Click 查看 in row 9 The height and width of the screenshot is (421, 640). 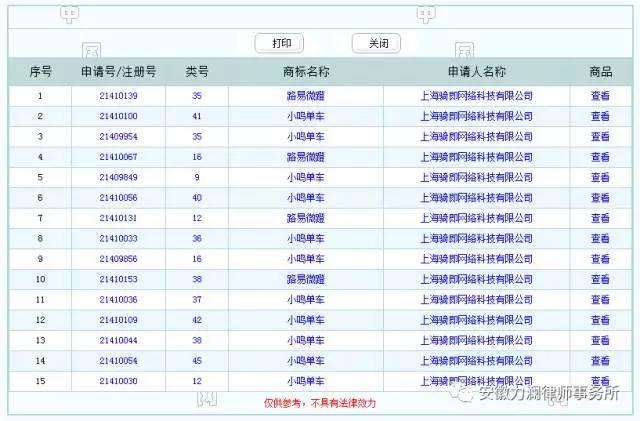coord(600,259)
